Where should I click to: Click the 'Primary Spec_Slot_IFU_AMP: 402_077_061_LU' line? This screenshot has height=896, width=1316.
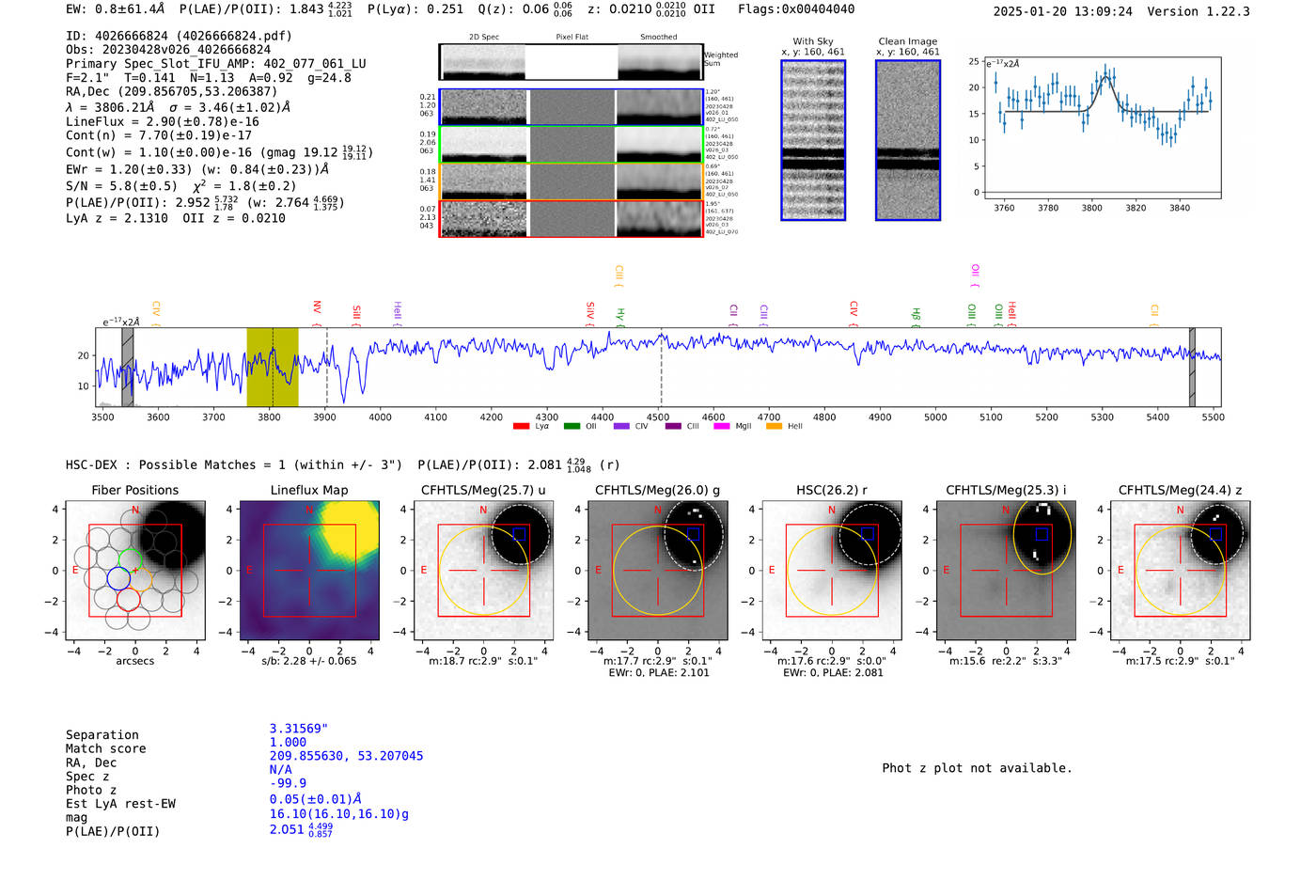click(216, 64)
